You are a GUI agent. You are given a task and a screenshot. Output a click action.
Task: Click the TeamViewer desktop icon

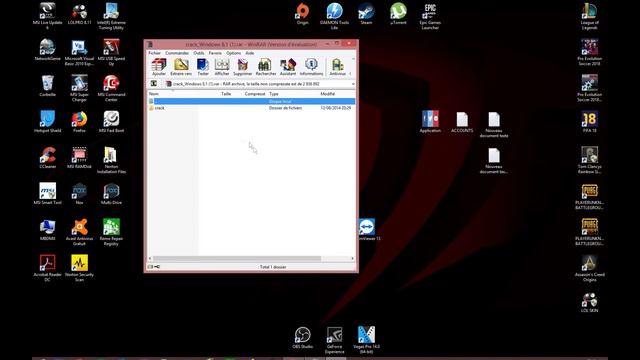[367, 229]
